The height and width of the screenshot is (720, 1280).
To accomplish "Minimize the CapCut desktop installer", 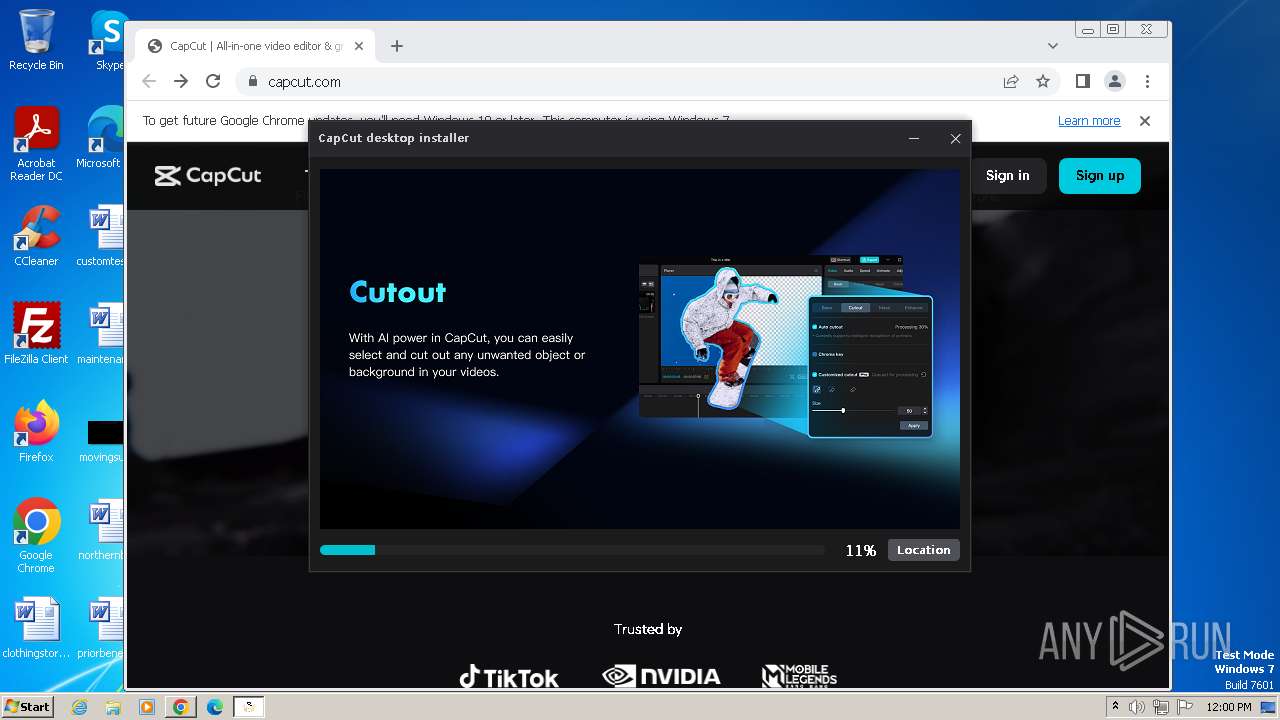I will pyautogui.click(x=914, y=139).
